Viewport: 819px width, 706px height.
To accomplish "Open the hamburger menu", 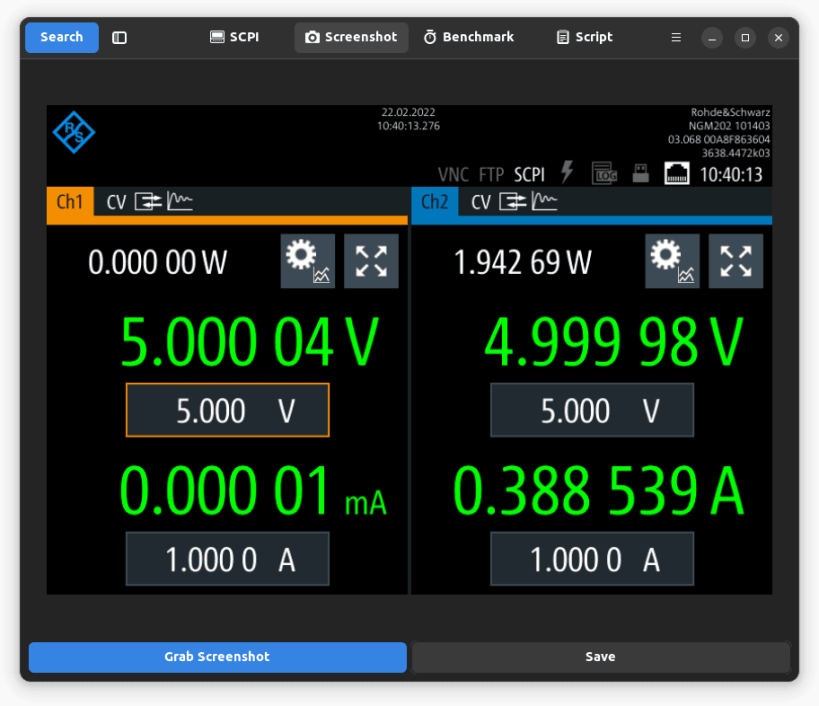I will (x=676, y=38).
